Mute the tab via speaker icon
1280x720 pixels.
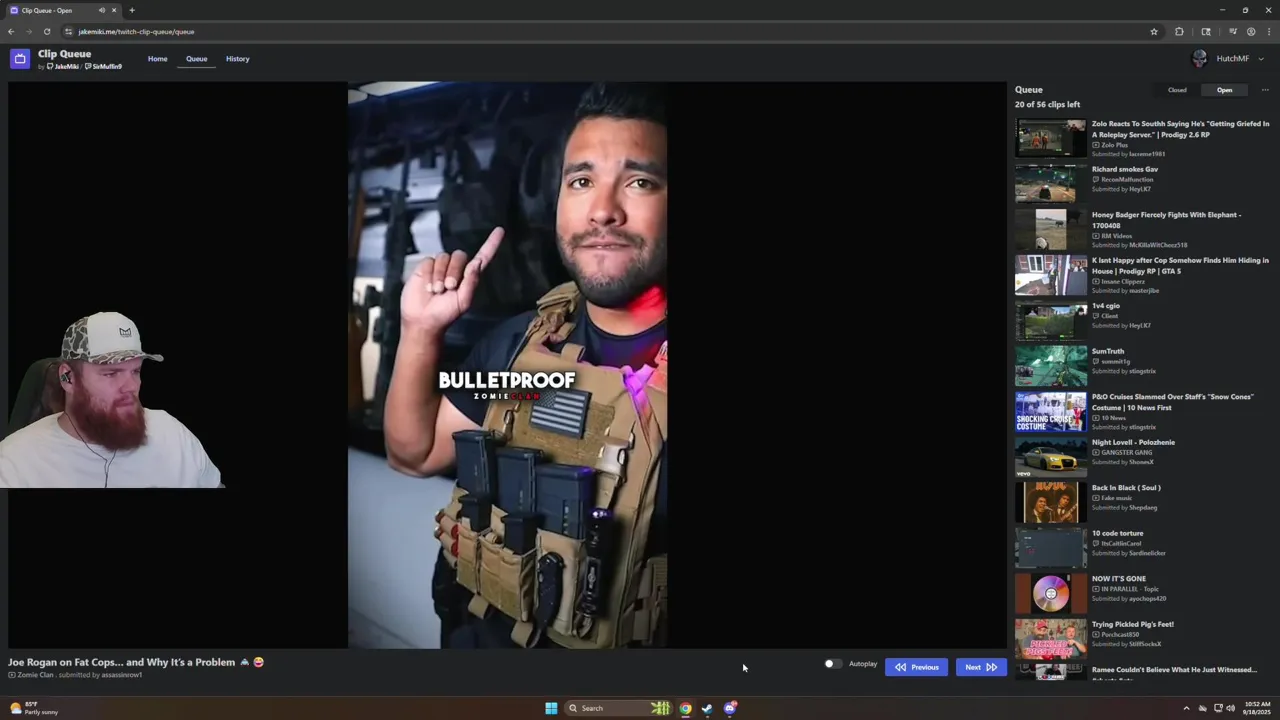101,10
